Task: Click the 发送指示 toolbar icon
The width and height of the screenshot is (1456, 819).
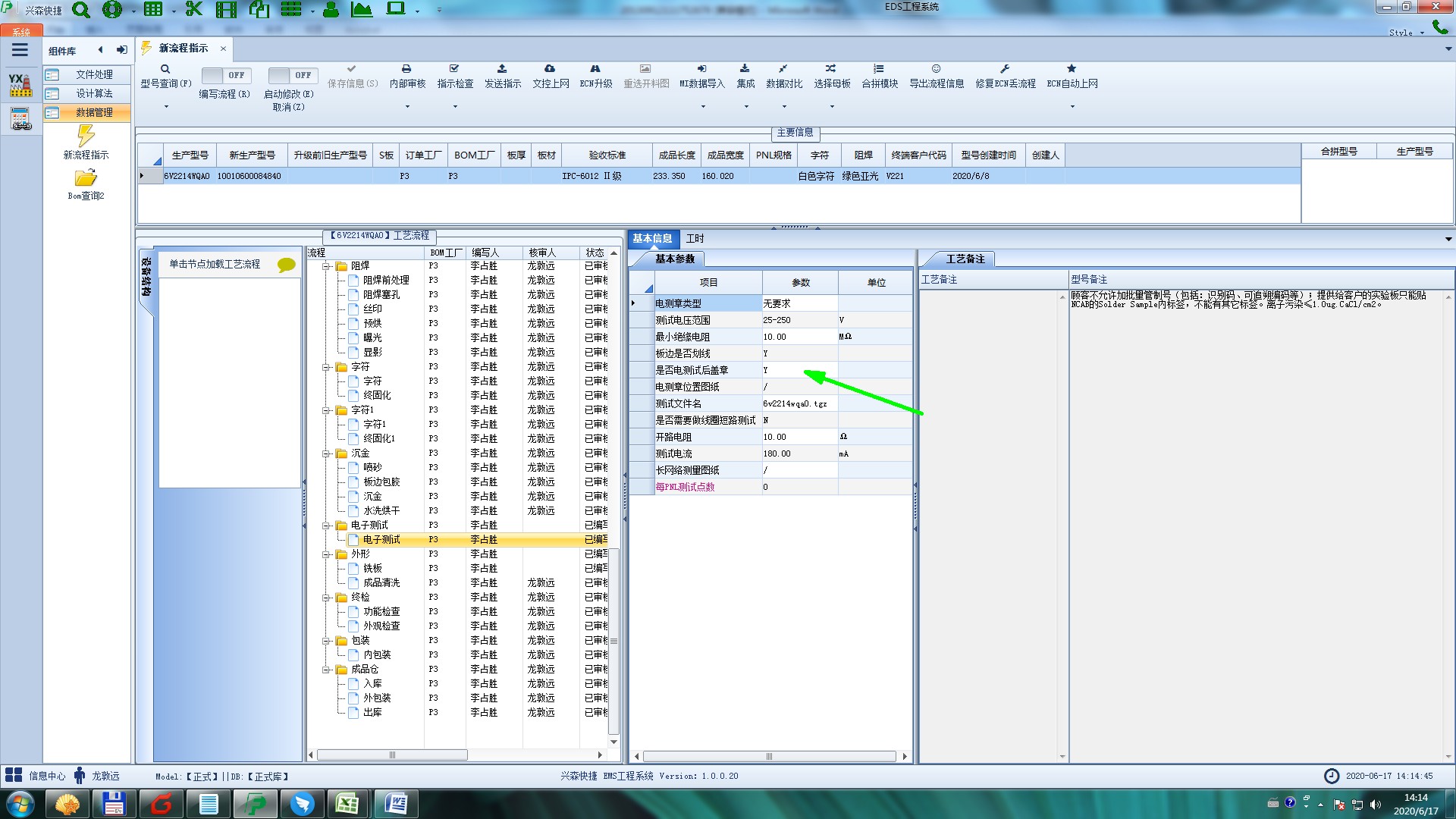Action: pyautogui.click(x=502, y=69)
